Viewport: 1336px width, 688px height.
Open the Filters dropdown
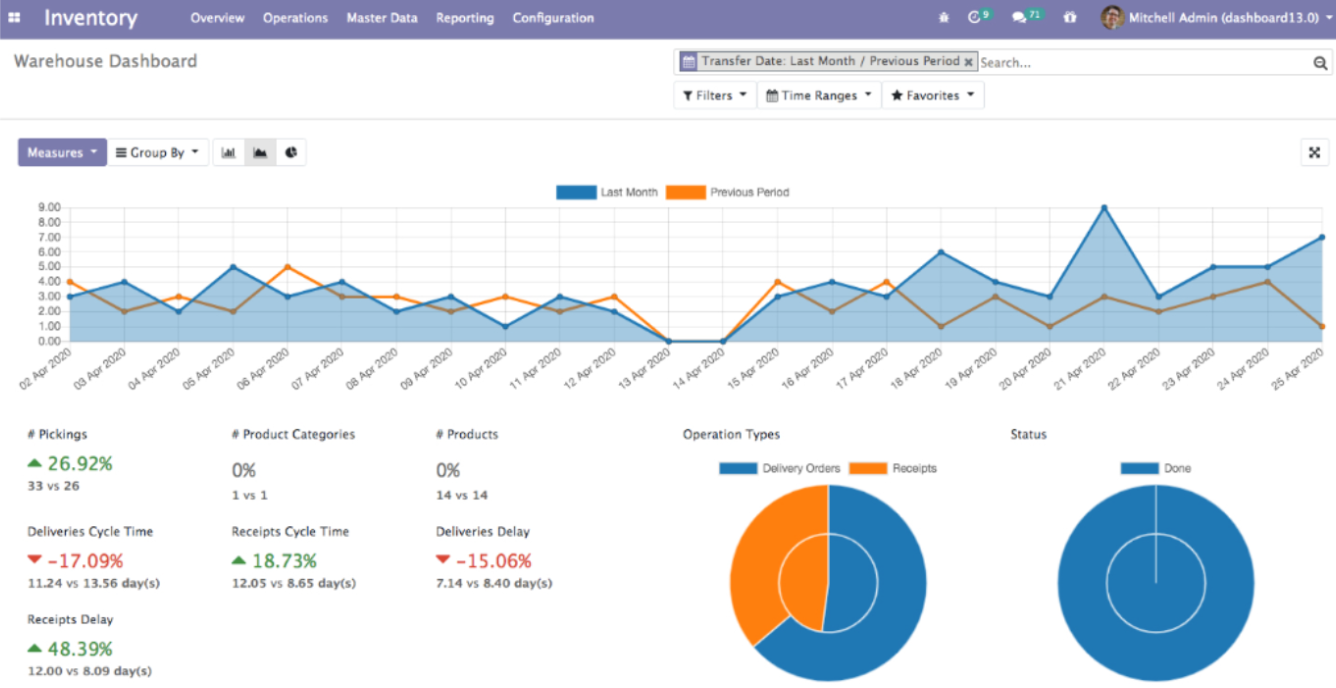[715, 95]
